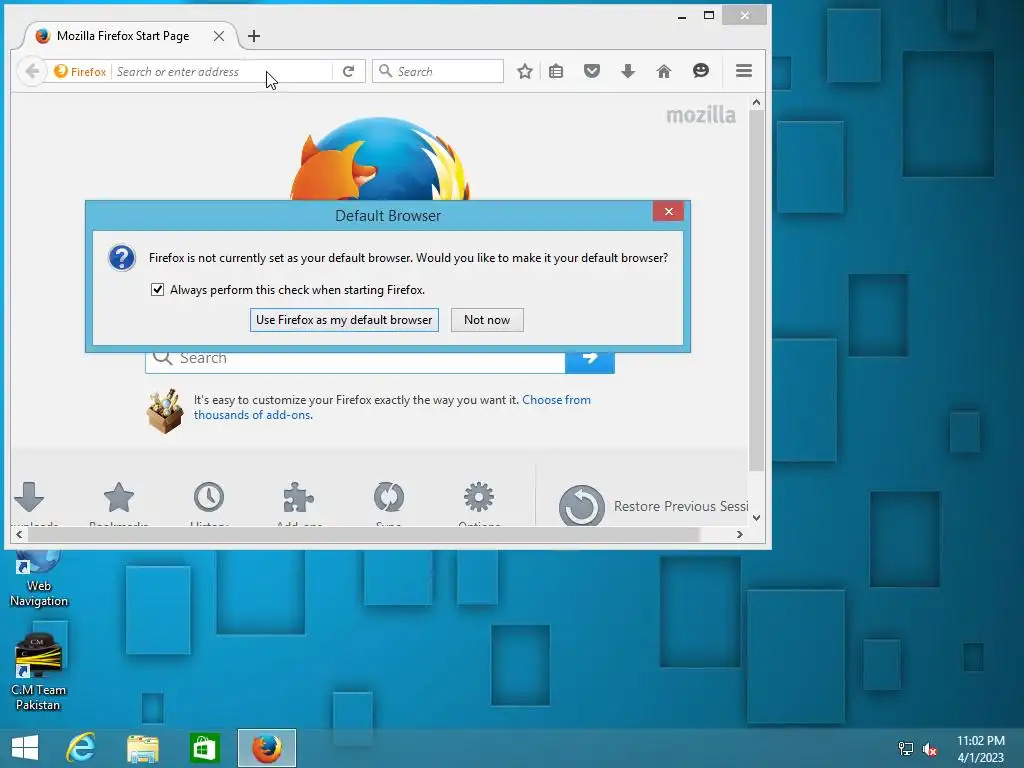Launch Internet Explorer from taskbar
The image size is (1024, 768).
click(x=81, y=748)
